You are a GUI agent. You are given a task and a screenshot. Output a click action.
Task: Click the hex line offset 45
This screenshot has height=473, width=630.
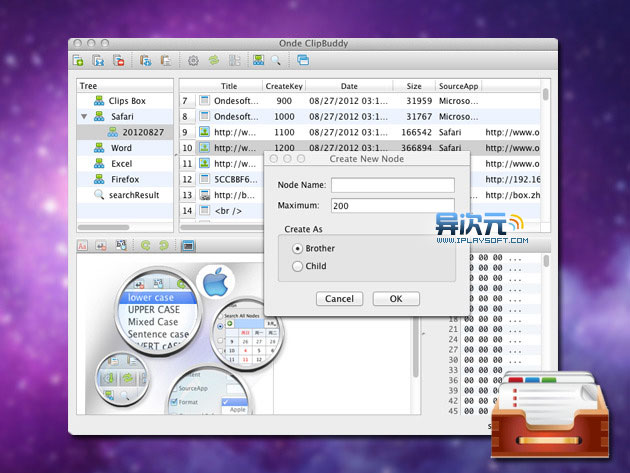click(x=453, y=411)
